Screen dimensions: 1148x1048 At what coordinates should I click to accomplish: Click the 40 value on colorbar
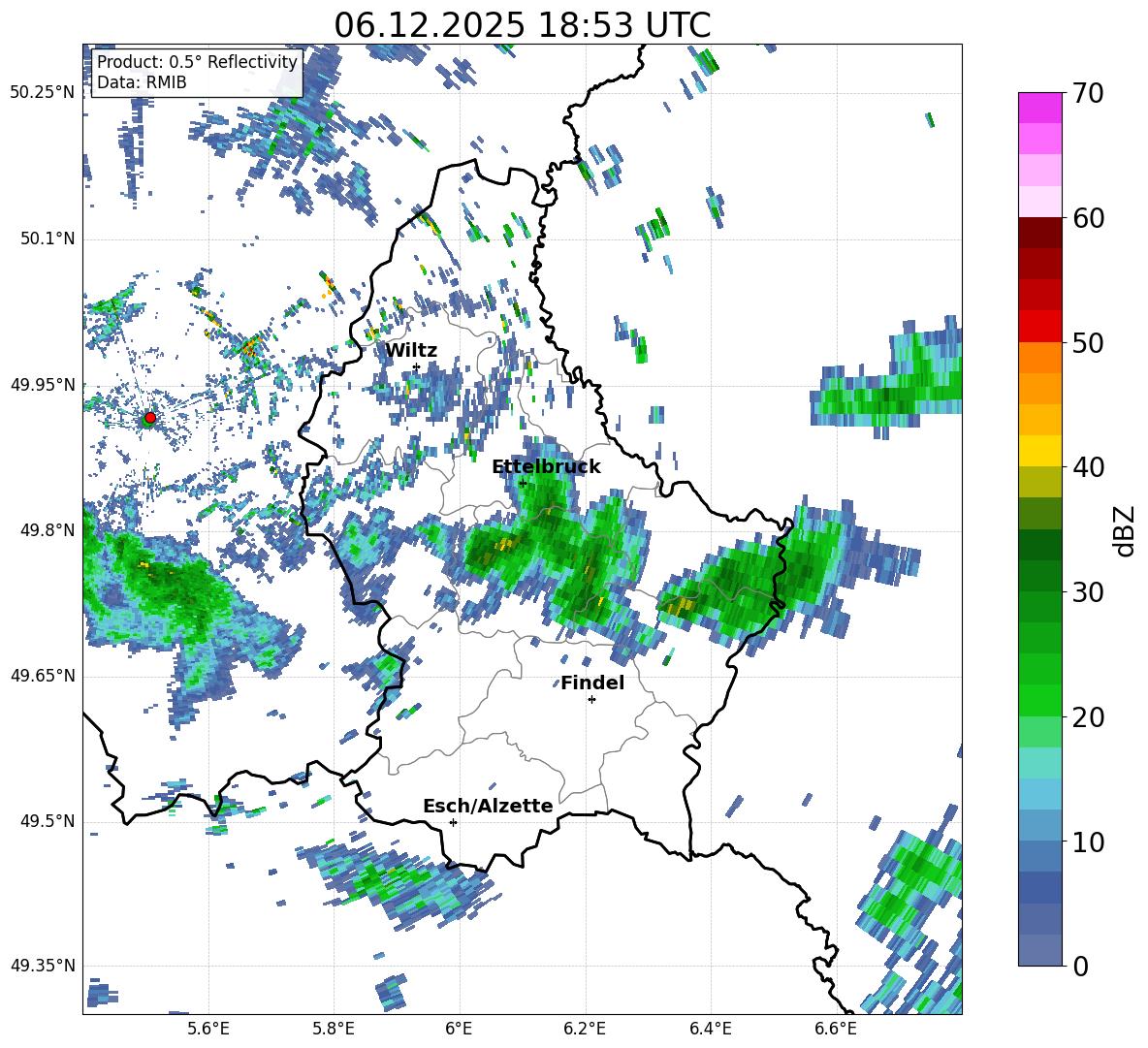click(x=1088, y=467)
